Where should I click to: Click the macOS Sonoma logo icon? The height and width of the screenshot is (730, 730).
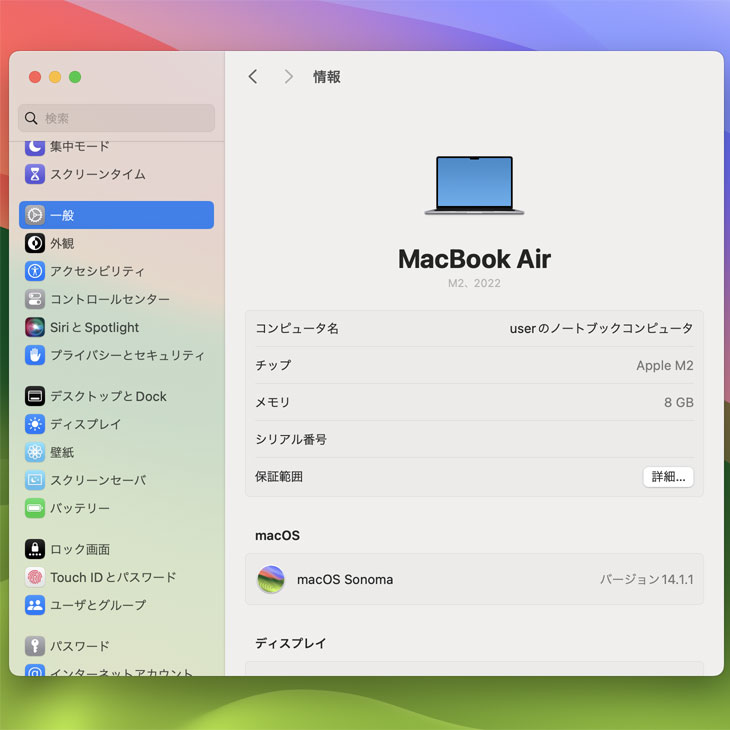271,579
